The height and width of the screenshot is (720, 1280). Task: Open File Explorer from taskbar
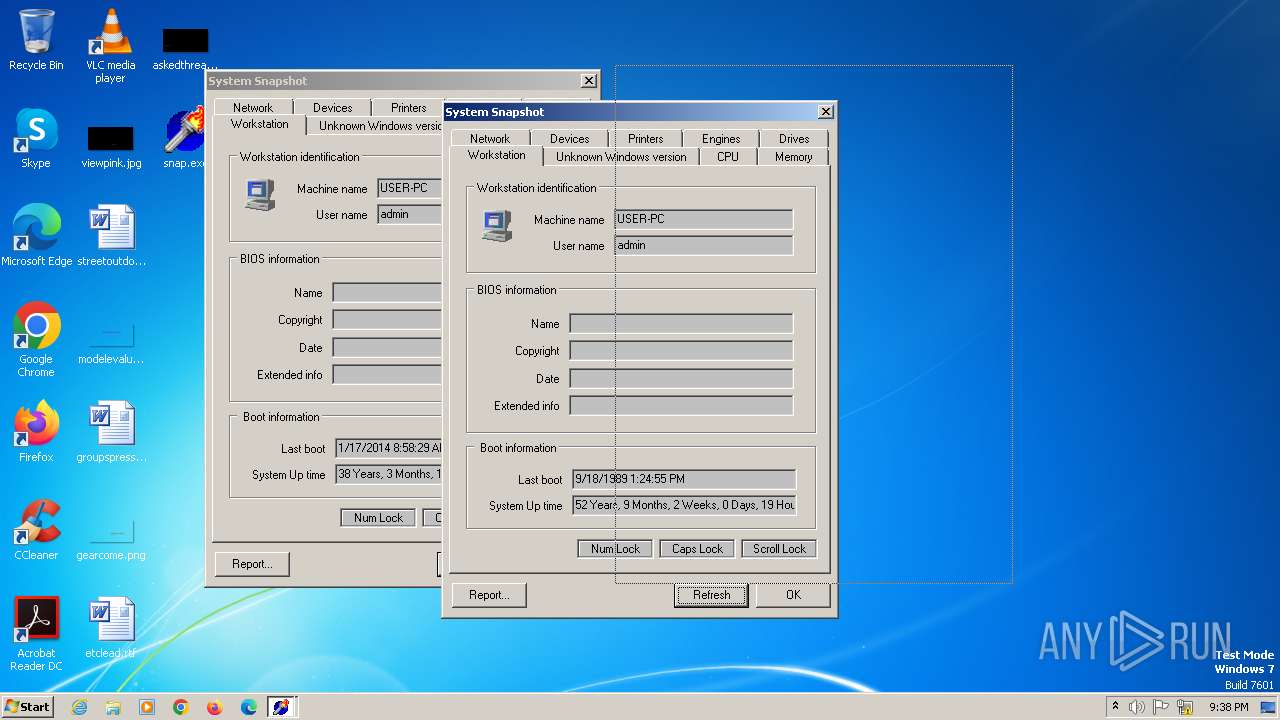113,707
